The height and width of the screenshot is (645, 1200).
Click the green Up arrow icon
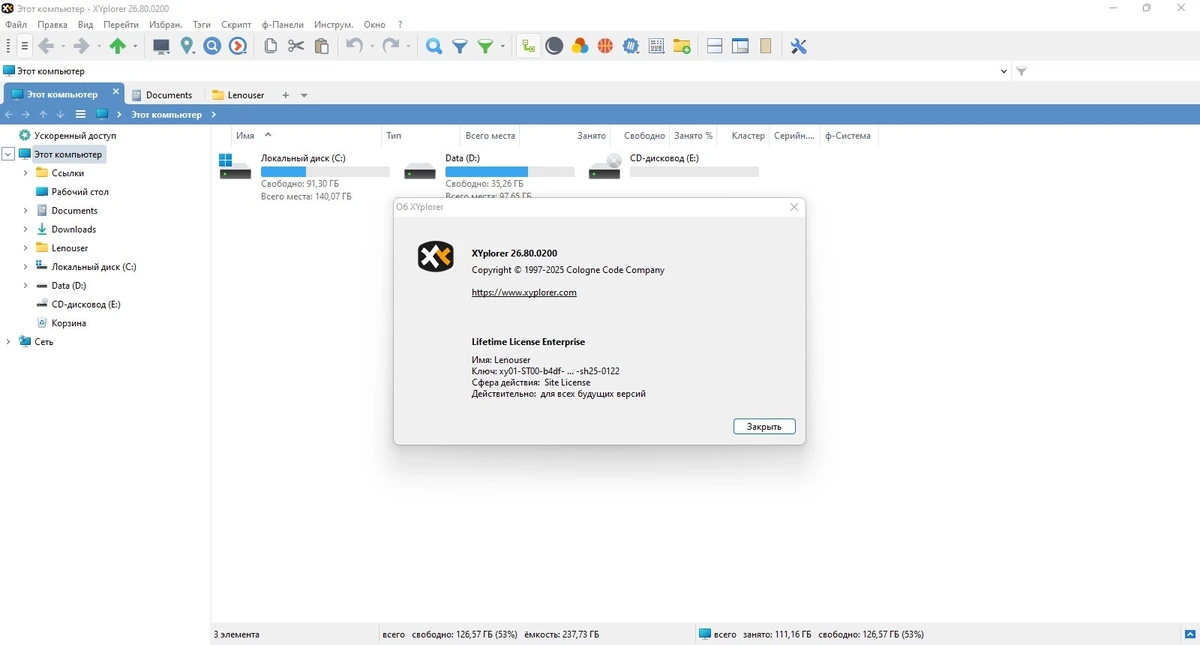(x=118, y=46)
